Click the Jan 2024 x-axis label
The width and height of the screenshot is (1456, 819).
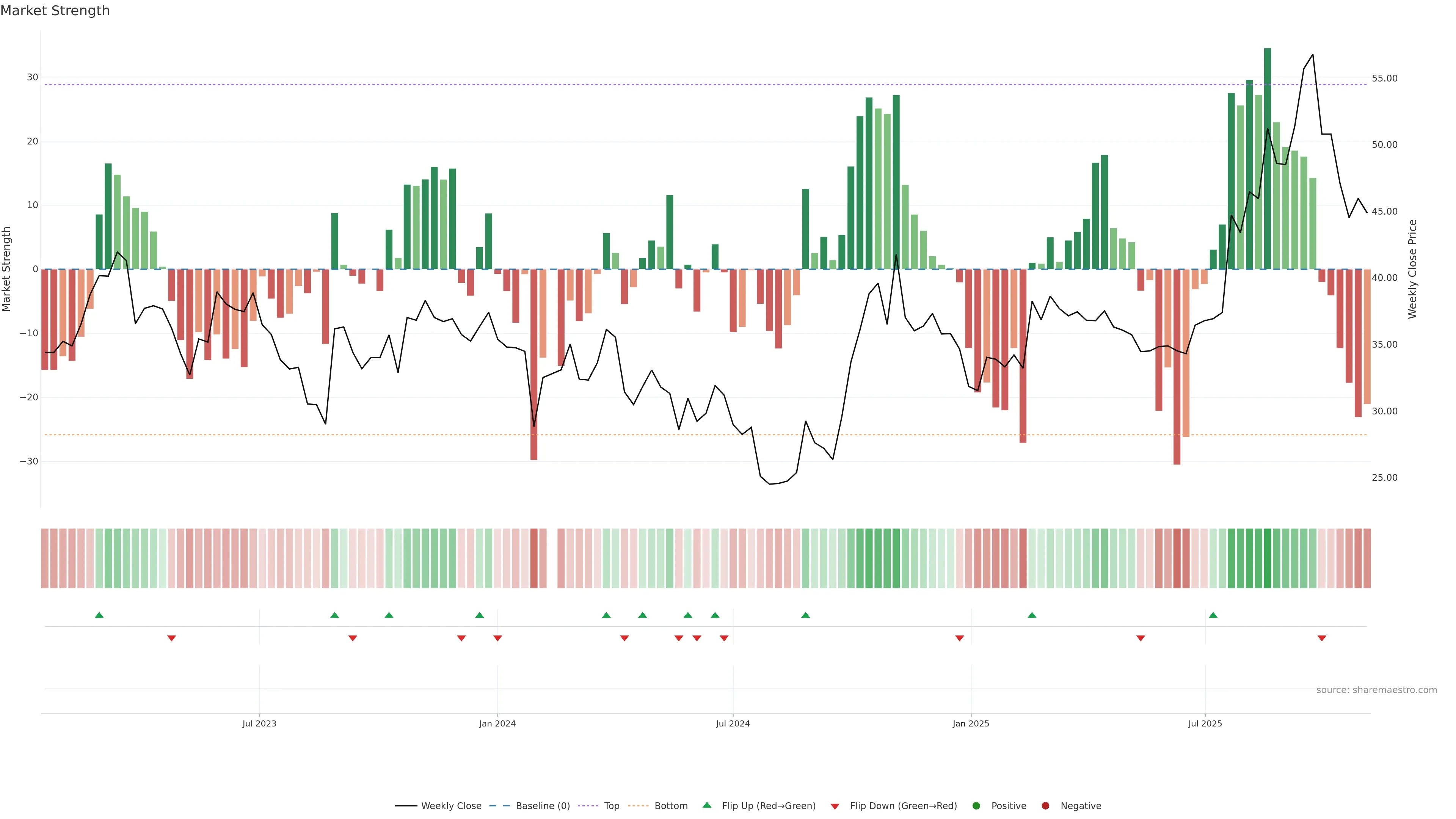point(497,723)
